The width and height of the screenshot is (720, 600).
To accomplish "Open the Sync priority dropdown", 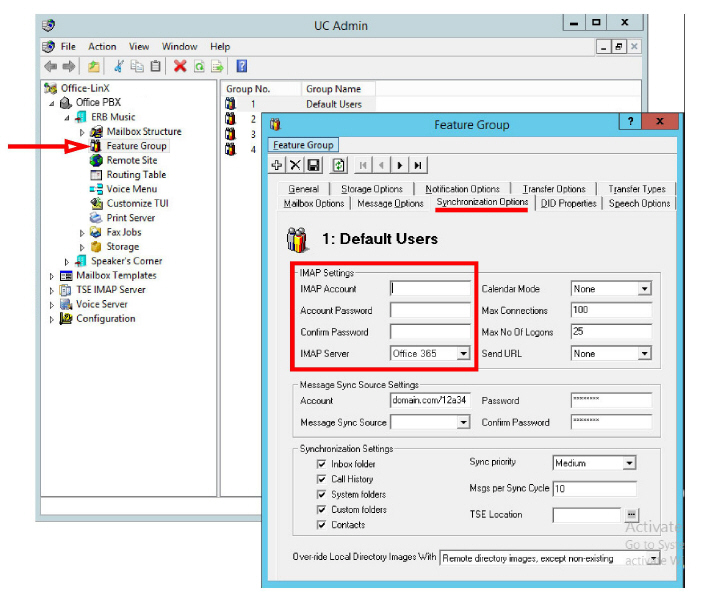I will [x=629, y=463].
